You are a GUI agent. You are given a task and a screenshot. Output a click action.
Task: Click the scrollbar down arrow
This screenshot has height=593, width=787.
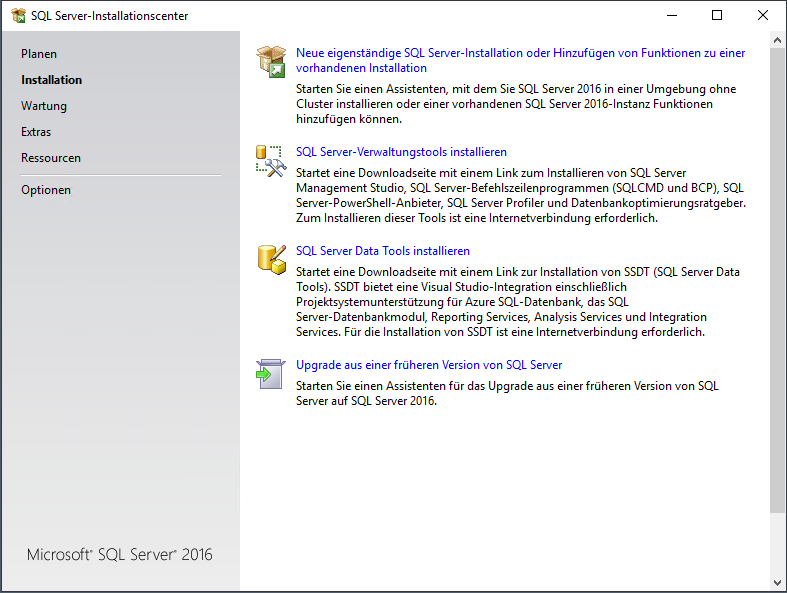(778, 583)
